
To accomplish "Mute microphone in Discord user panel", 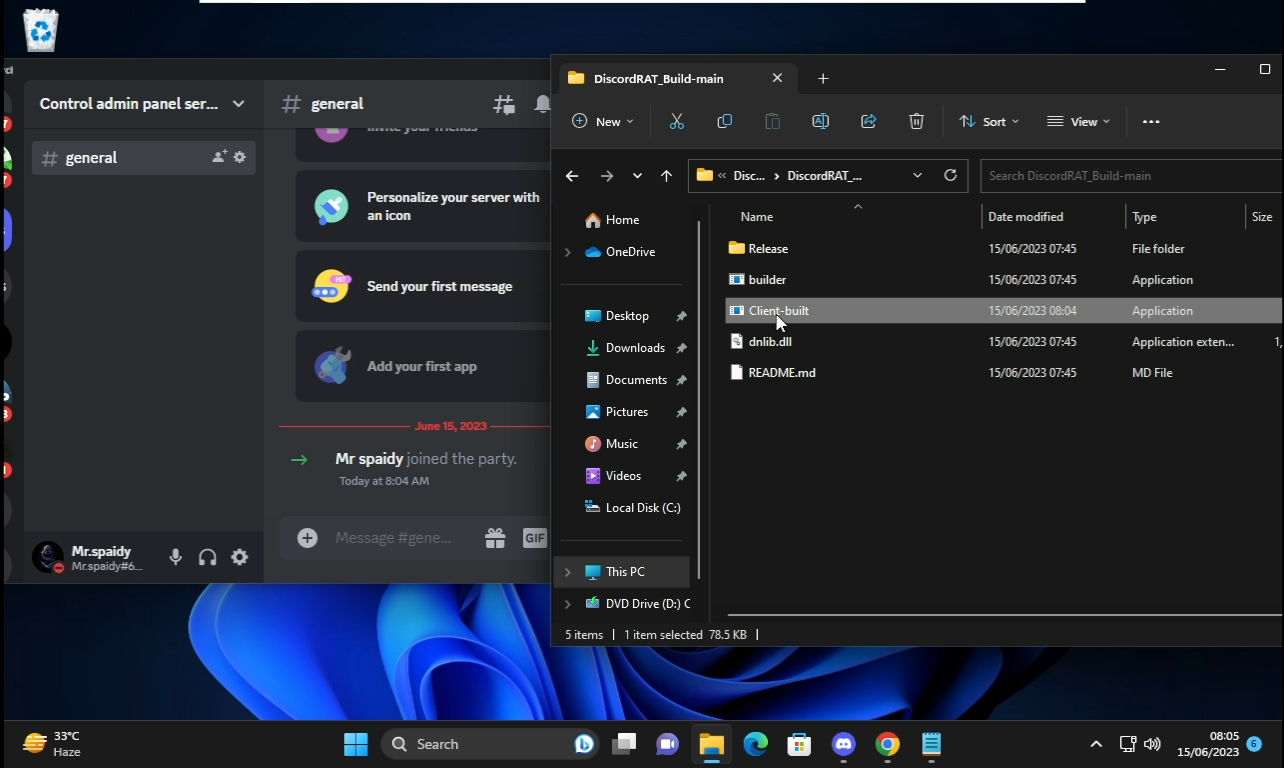I will click(x=176, y=557).
